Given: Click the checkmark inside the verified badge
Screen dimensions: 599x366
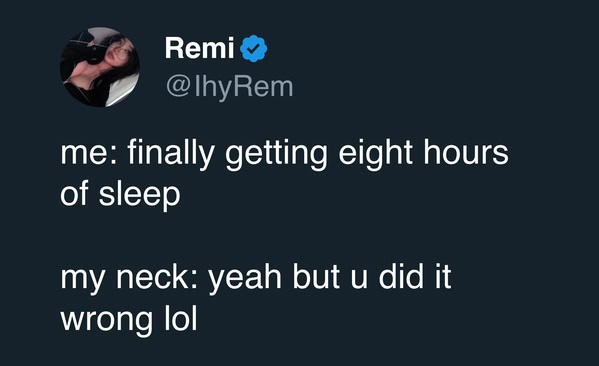Looking at the screenshot, I should [x=254, y=49].
